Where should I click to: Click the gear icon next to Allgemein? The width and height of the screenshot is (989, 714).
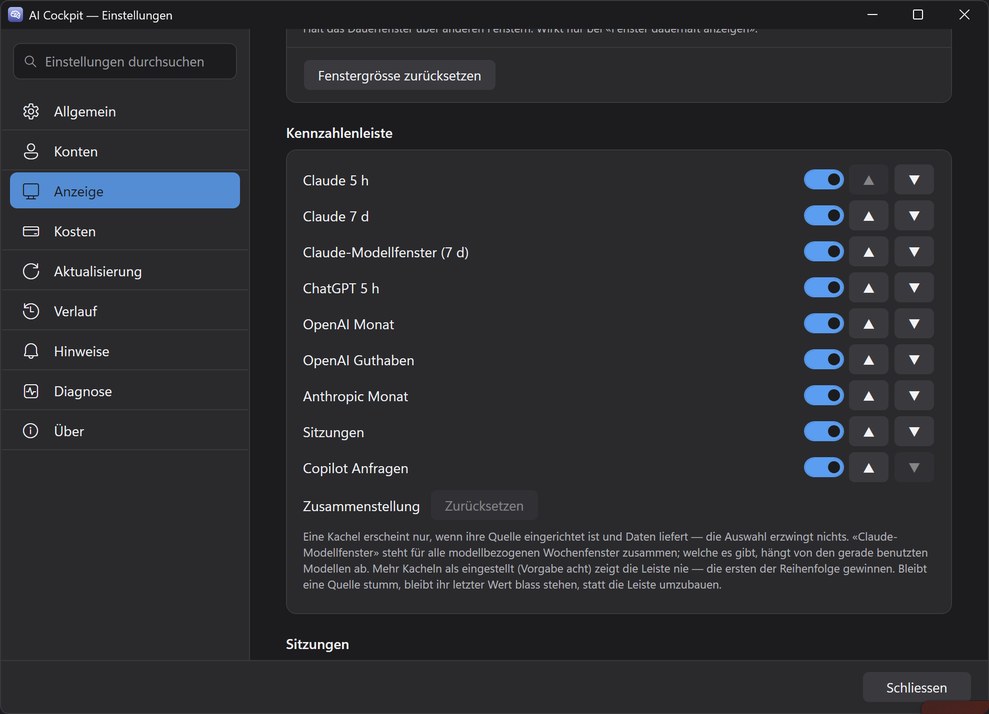(31, 112)
